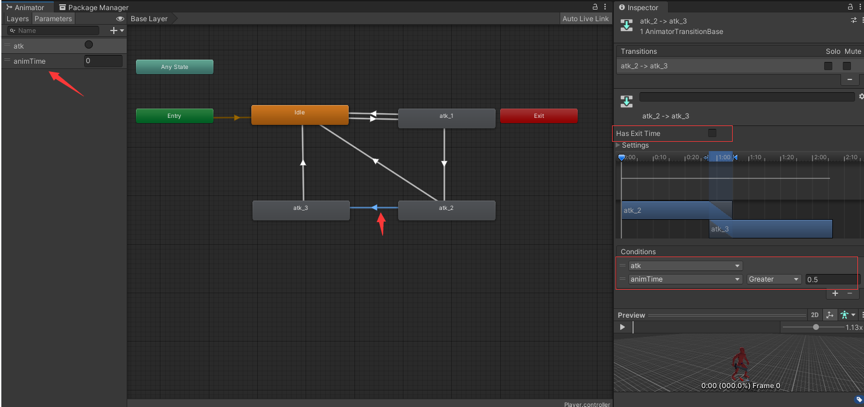Screen dimensions: 864x407
Task: Select the atk_2 to atk_3 transition arrow in graph
Action: pos(374,208)
